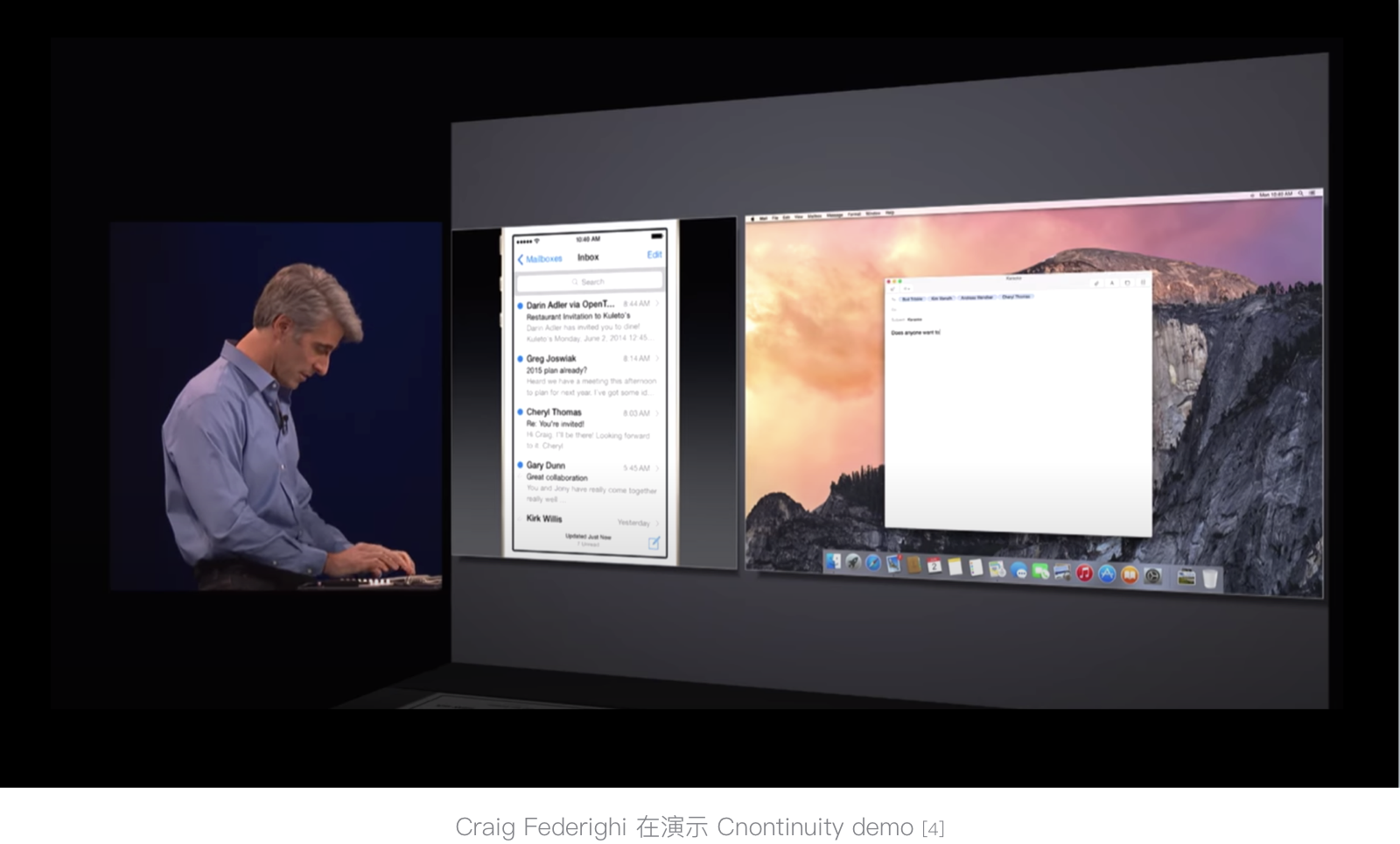Select the Cheryl Thomas recipient in compose window
This screenshot has height=844, width=1400.
[x=1016, y=298]
